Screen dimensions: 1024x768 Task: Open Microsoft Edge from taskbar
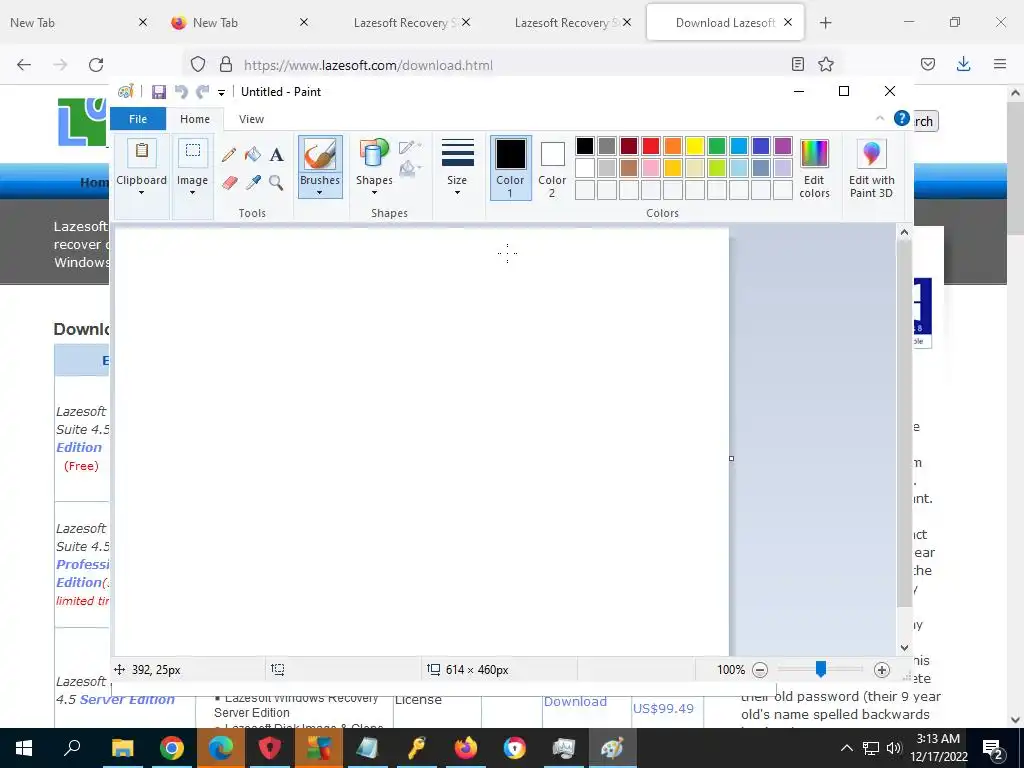221,748
